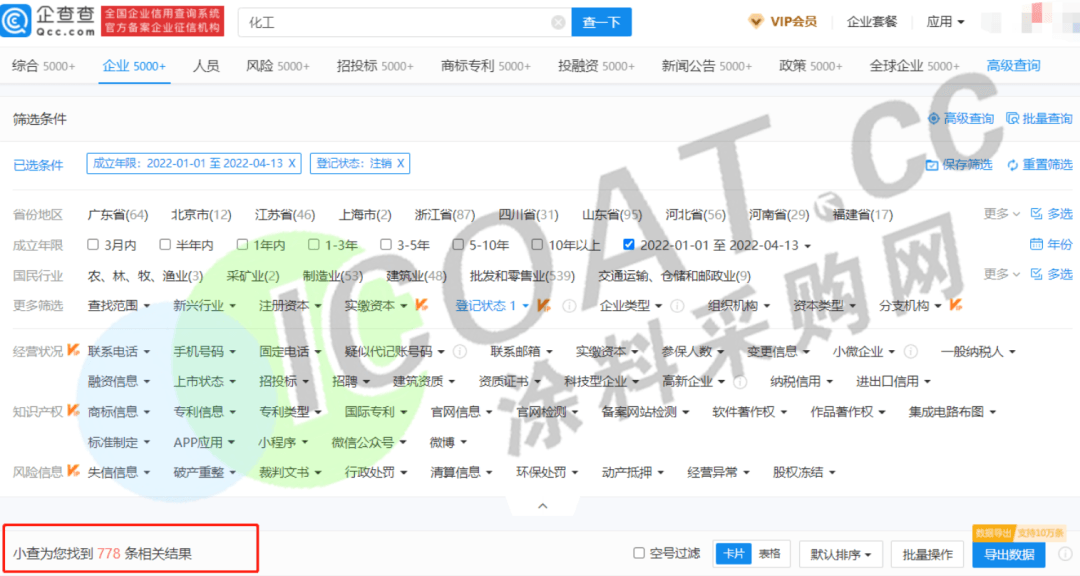This screenshot has width=1080, height=576.
Task: Open the 新闻公告 tab
Action: coord(706,66)
